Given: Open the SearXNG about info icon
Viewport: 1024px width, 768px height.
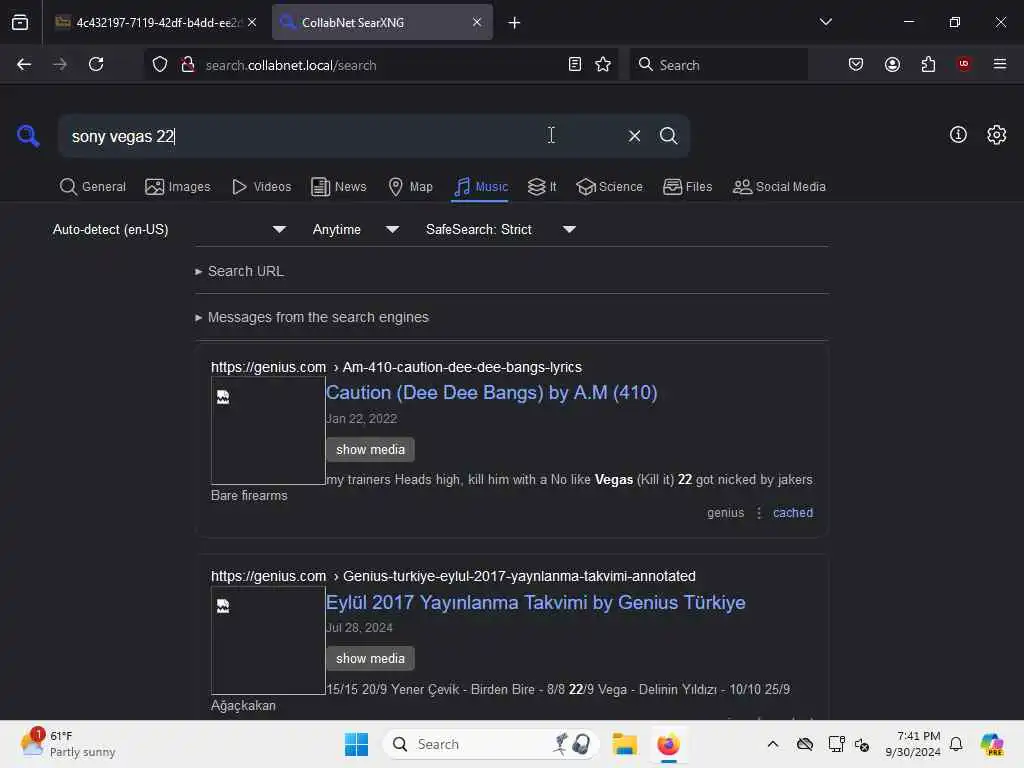Looking at the screenshot, I should [957, 135].
